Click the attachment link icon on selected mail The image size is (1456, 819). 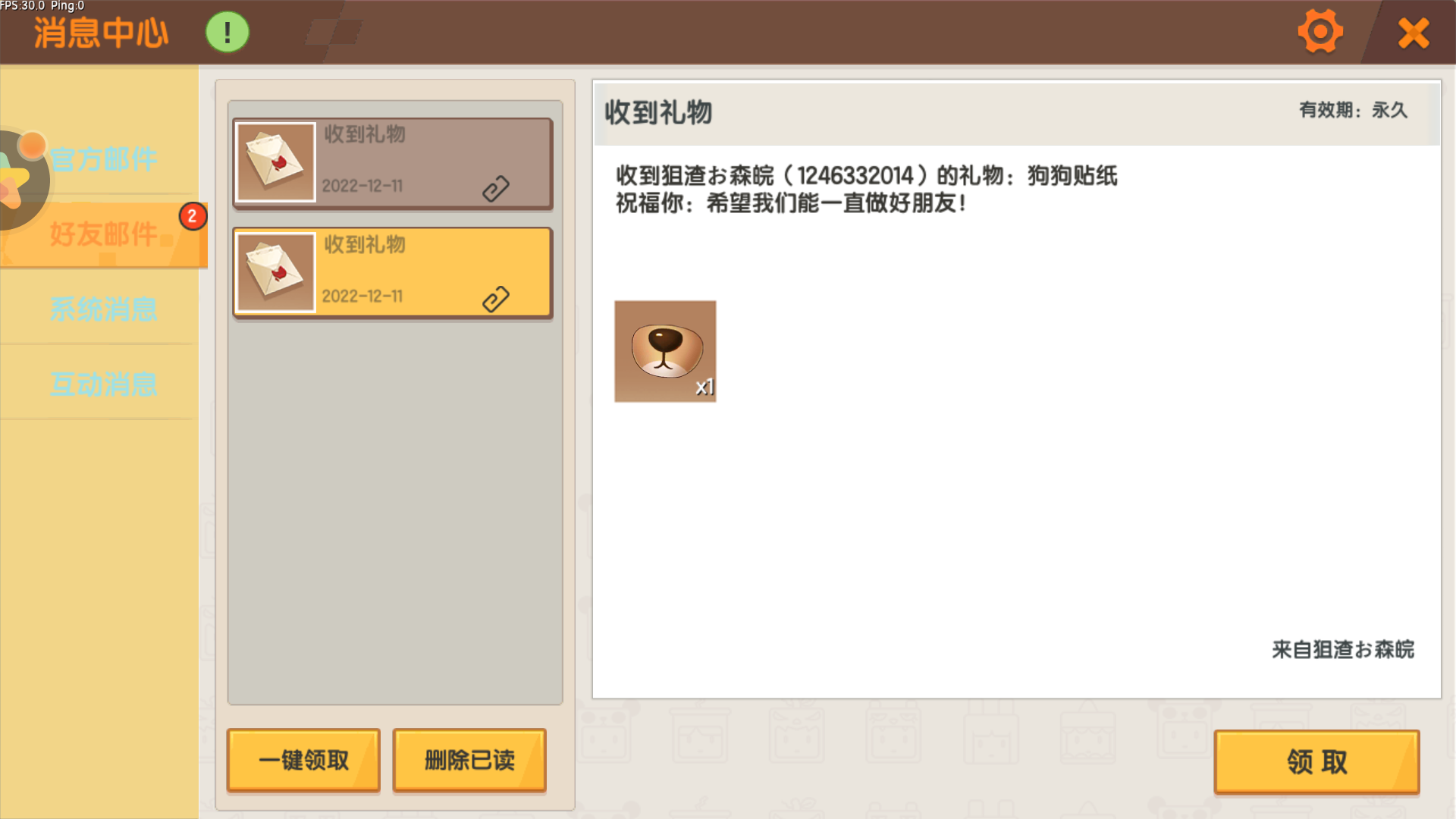tap(496, 300)
